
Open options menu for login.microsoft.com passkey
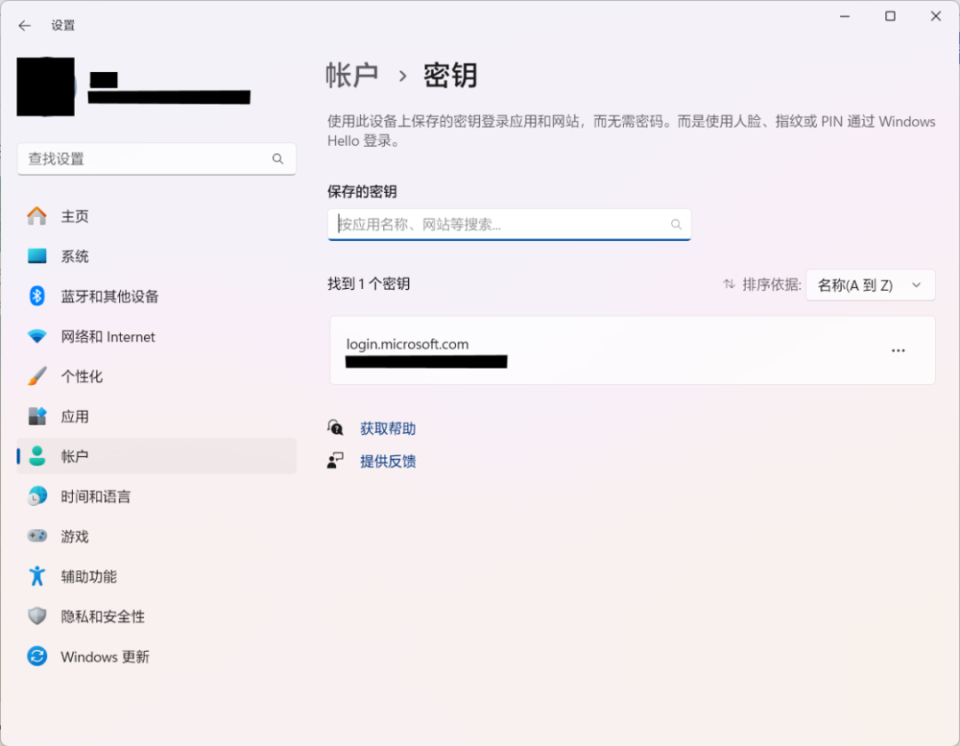[897, 350]
